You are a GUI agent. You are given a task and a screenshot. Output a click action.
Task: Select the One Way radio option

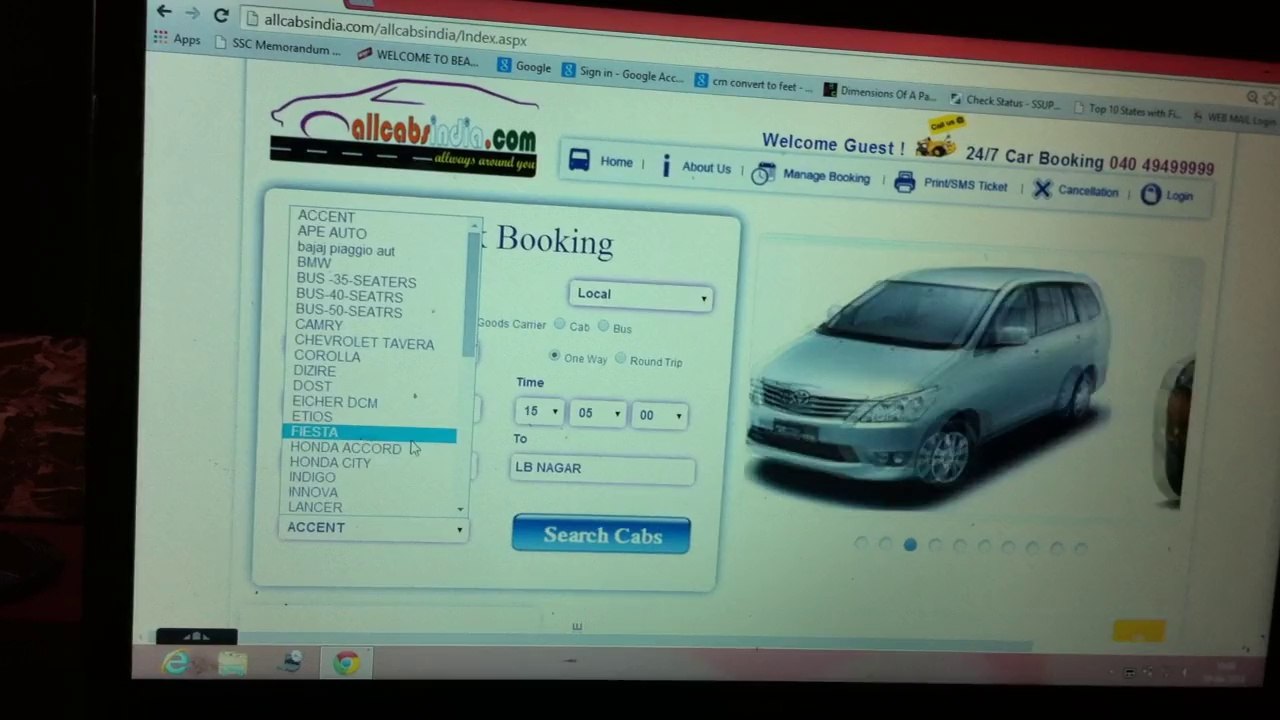tap(554, 355)
